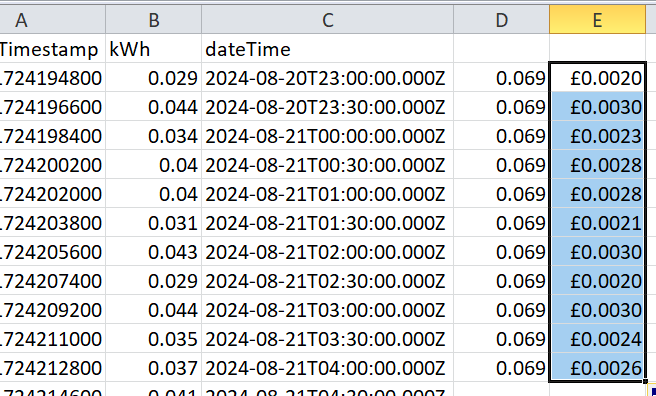The image size is (656, 396).
Task: Click timestamp cell ending 724209200
Action: point(52,310)
